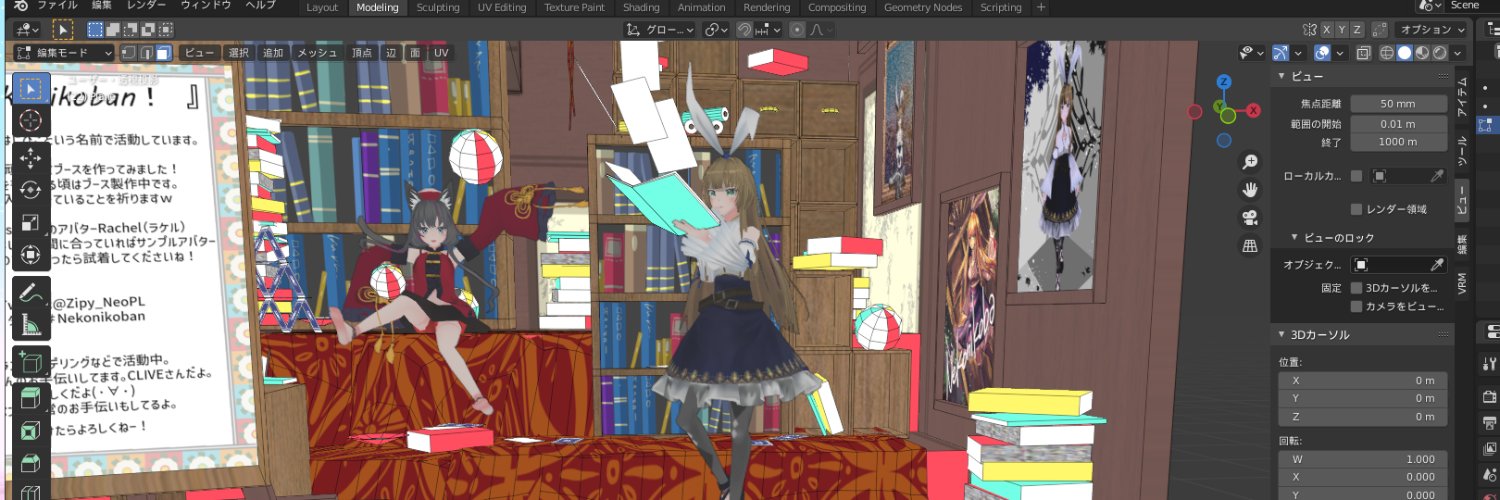Image resolution: width=1500 pixels, height=500 pixels.
Task: Select the Select Box tool
Action: 31,88
